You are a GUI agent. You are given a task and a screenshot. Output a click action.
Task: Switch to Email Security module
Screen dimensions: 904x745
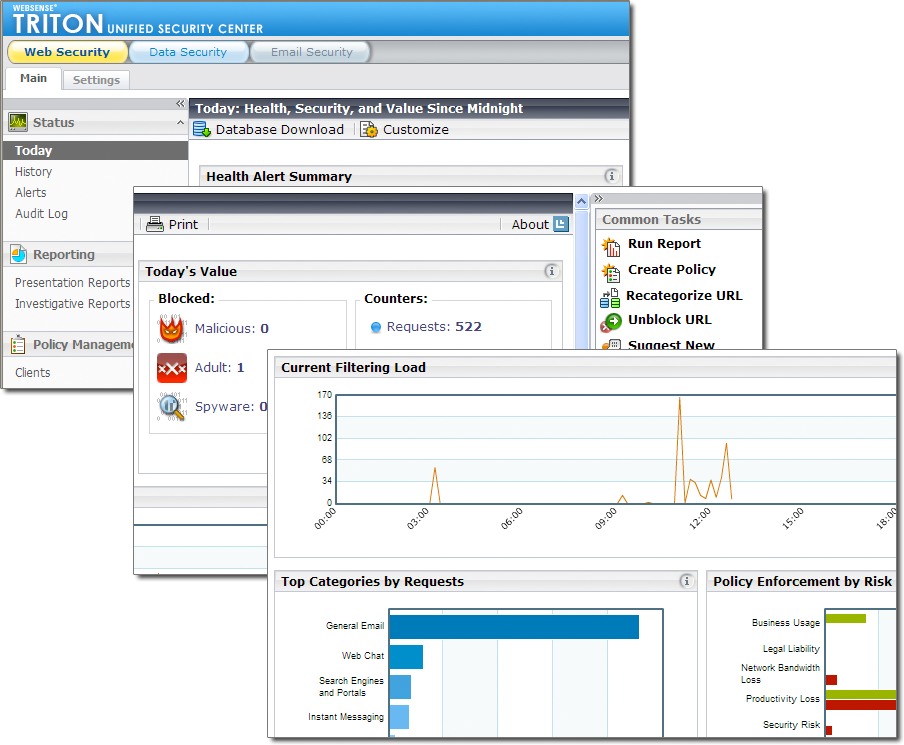point(311,52)
